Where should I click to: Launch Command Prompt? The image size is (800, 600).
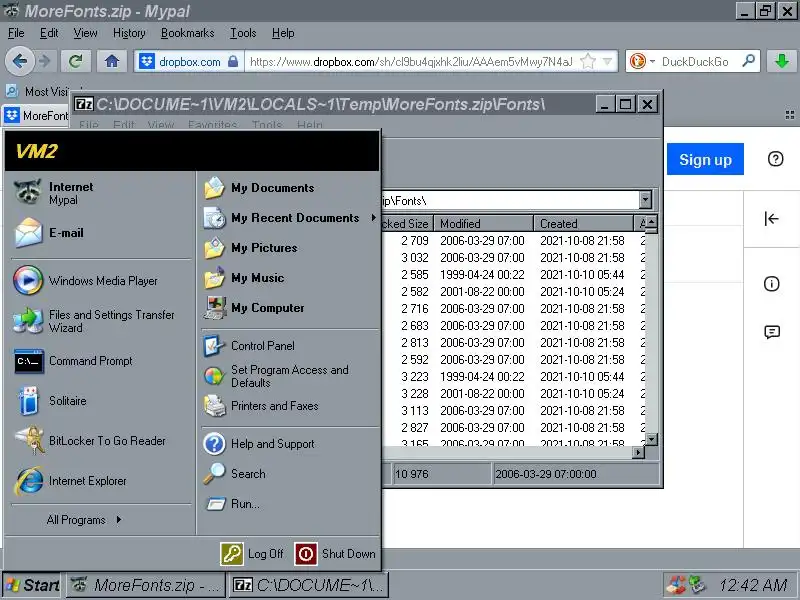[73, 361]
